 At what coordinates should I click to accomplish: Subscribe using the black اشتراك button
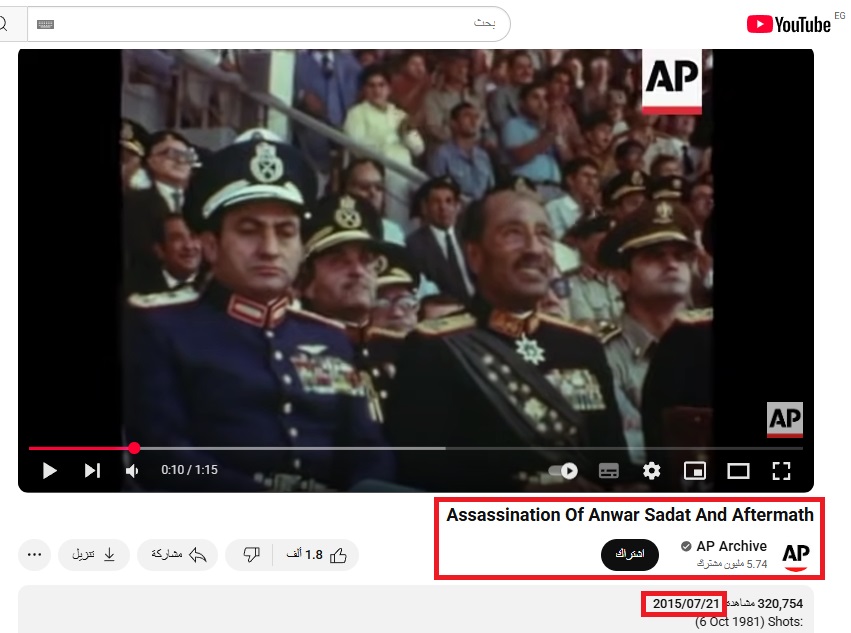point(630,554)
